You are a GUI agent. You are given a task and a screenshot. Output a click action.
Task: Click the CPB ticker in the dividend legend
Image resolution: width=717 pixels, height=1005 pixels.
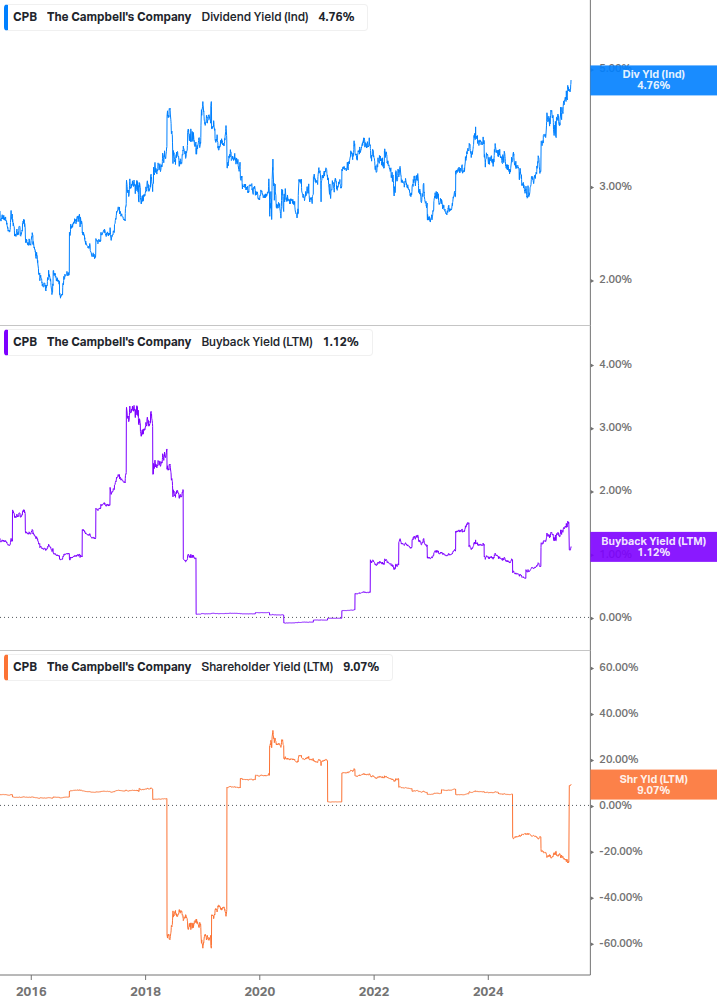(x=25, y=17)
